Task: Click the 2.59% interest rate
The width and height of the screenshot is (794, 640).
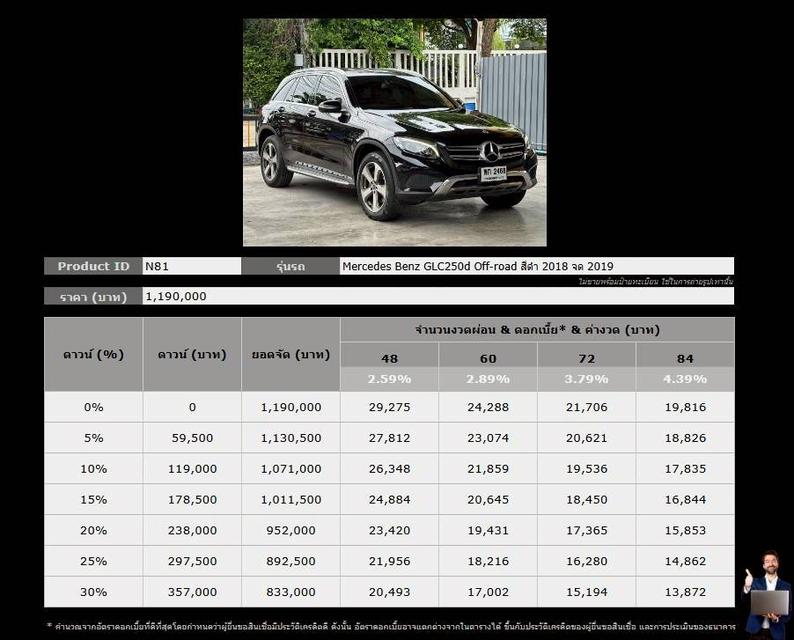Action: [389, 379]
